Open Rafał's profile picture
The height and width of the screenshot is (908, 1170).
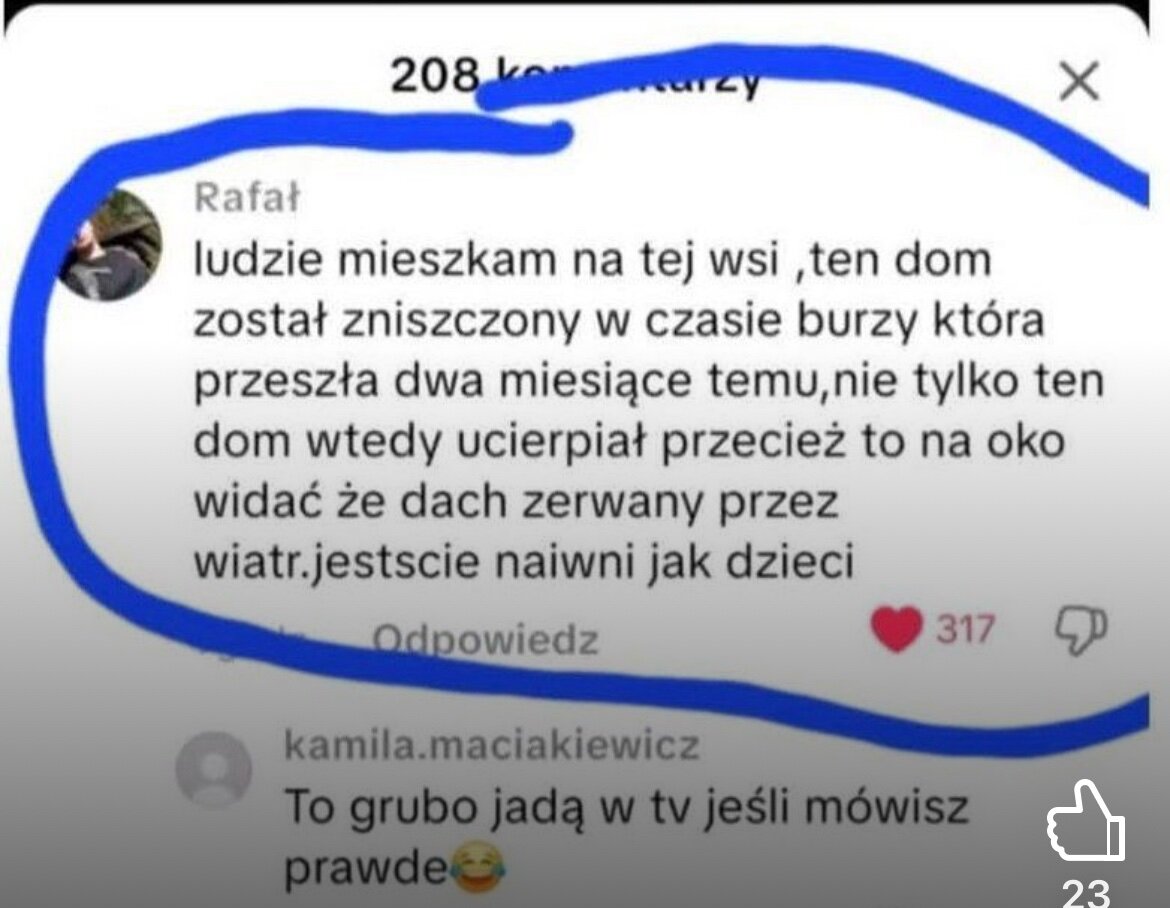110,245
